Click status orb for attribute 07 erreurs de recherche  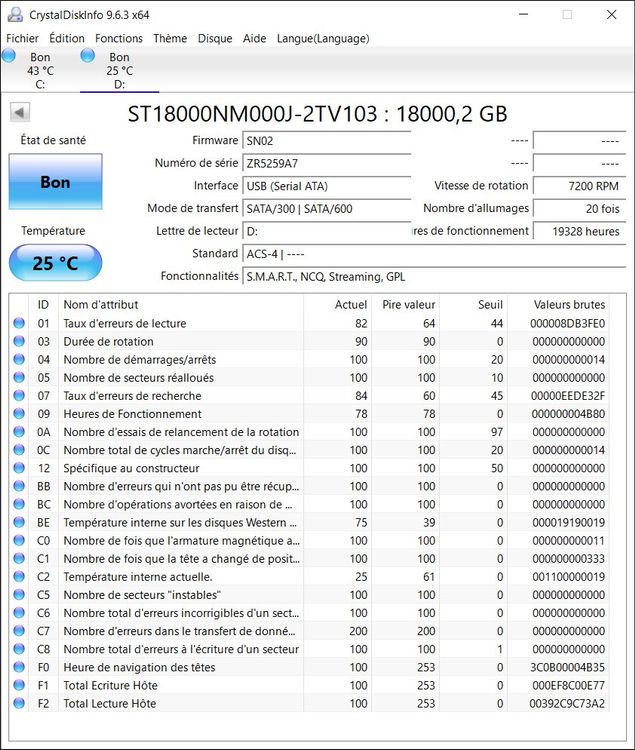click(19, 396)
